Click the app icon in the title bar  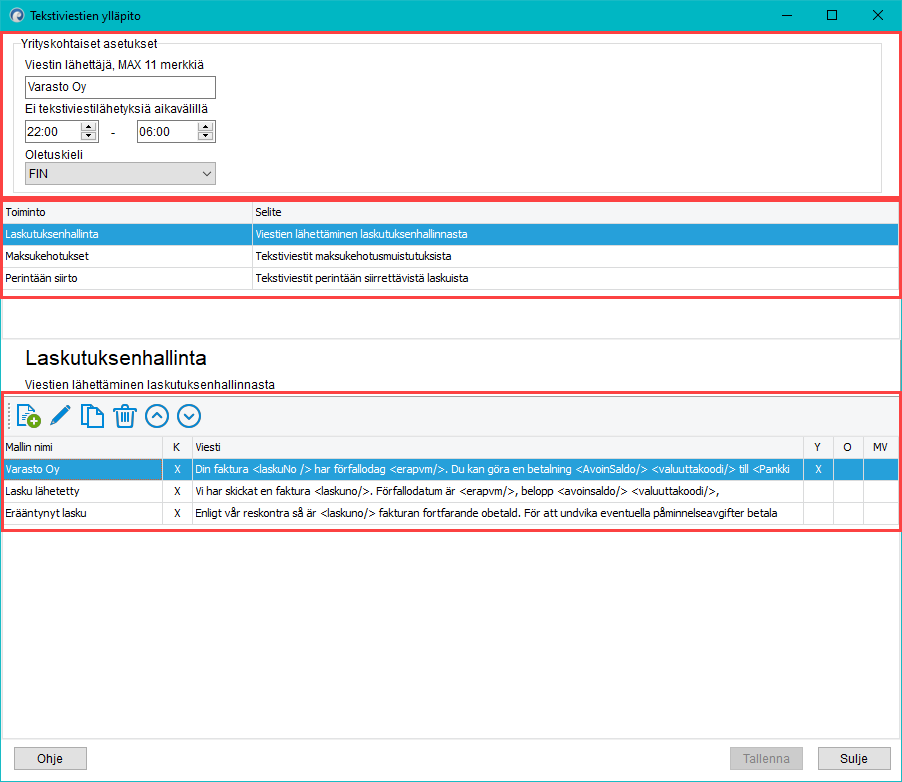click(17, 16)
